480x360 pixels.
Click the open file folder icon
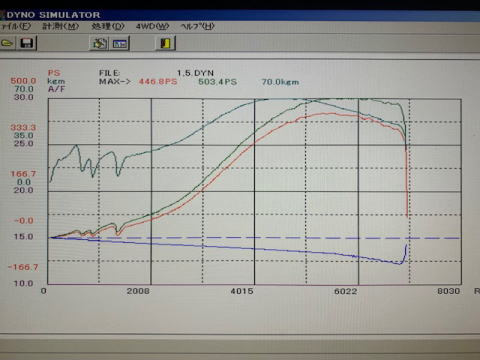pyautogui.click(x=7, y=43)
